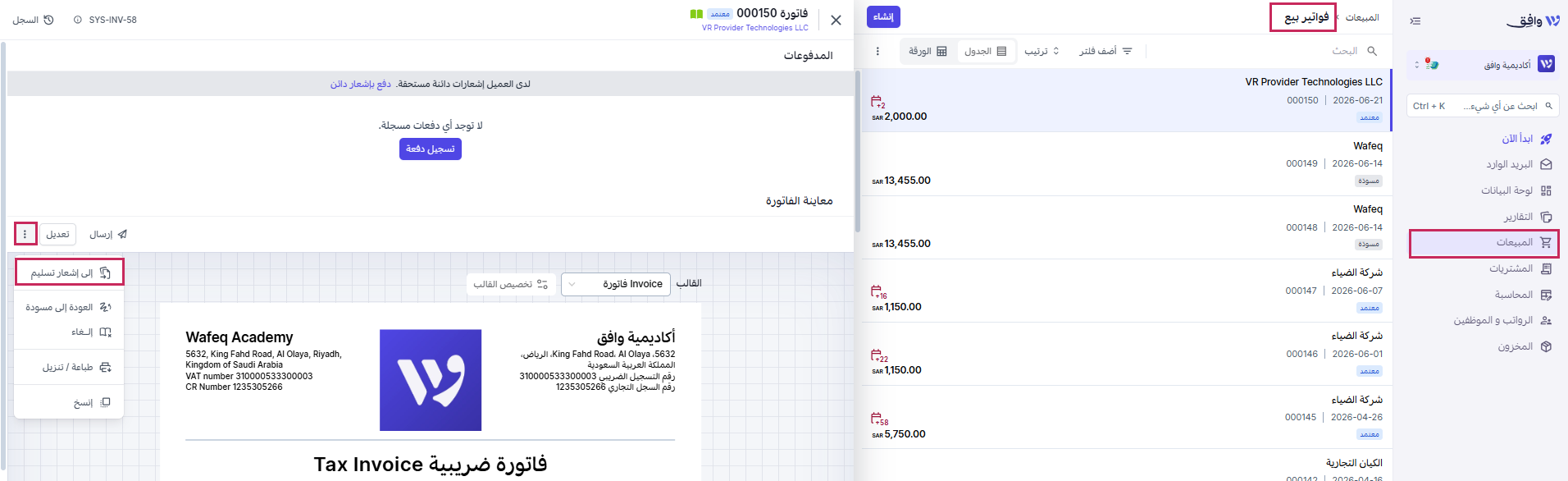Open المبيعات sales in sidebar
Screen dimensions: 1568x481
point(1484,243)
